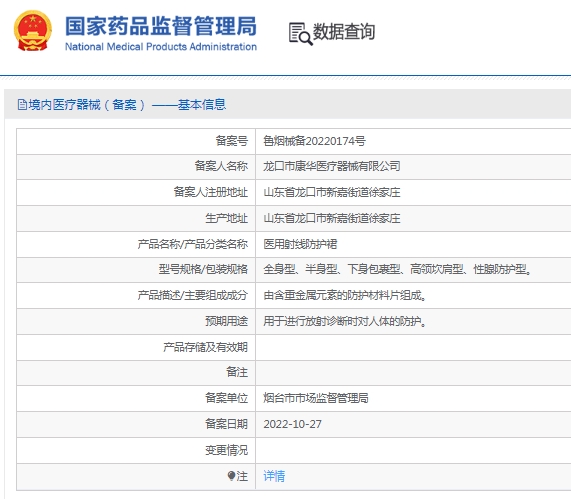
Task: Click the 备案人注册地址 row label
Action: coord(210,192)
